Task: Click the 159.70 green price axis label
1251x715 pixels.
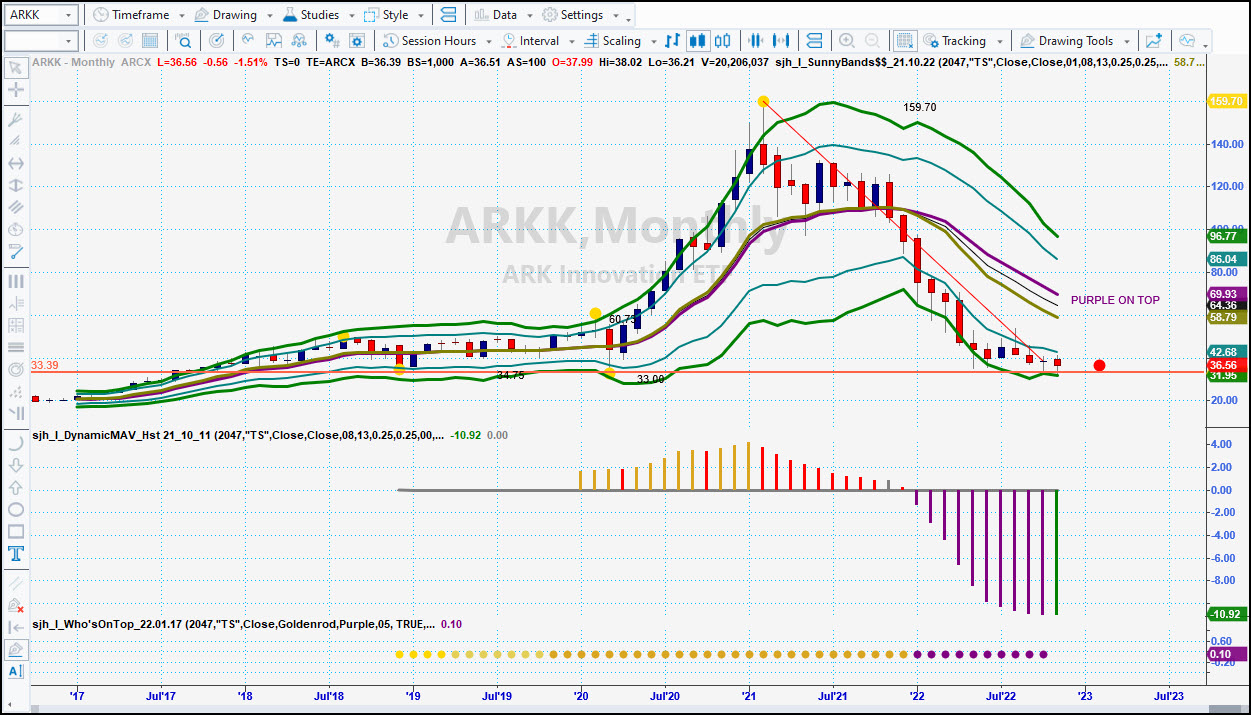Action: pyautogui.click(x=1226, y=101)
